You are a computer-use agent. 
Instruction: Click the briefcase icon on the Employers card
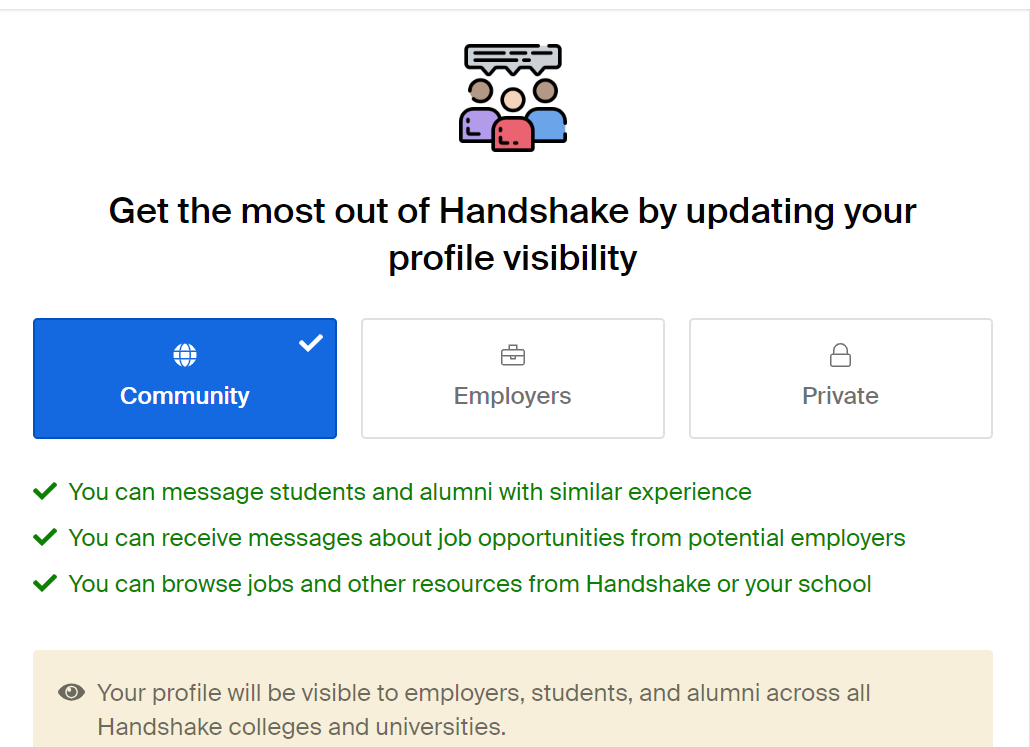pos(512,353)
